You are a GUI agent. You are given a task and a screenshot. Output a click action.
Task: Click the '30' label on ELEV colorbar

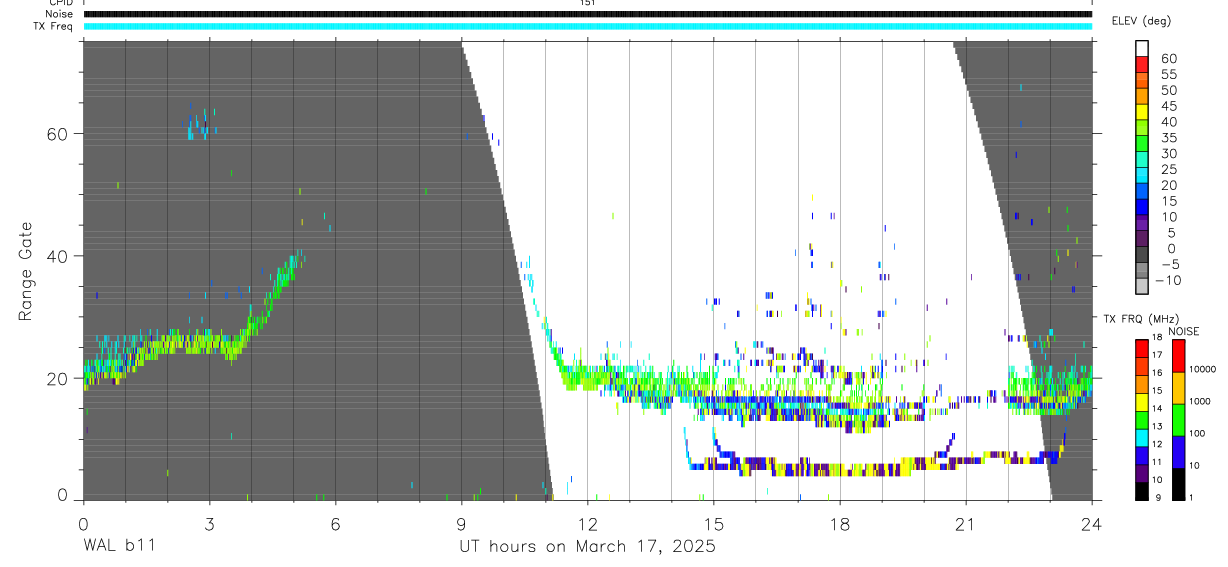(x=1168, y=154)
